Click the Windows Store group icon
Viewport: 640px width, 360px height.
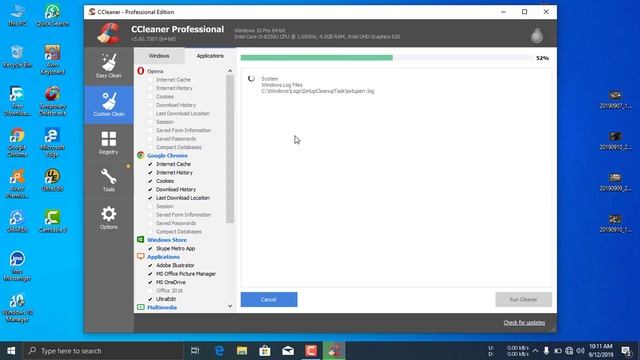[140, 240]
